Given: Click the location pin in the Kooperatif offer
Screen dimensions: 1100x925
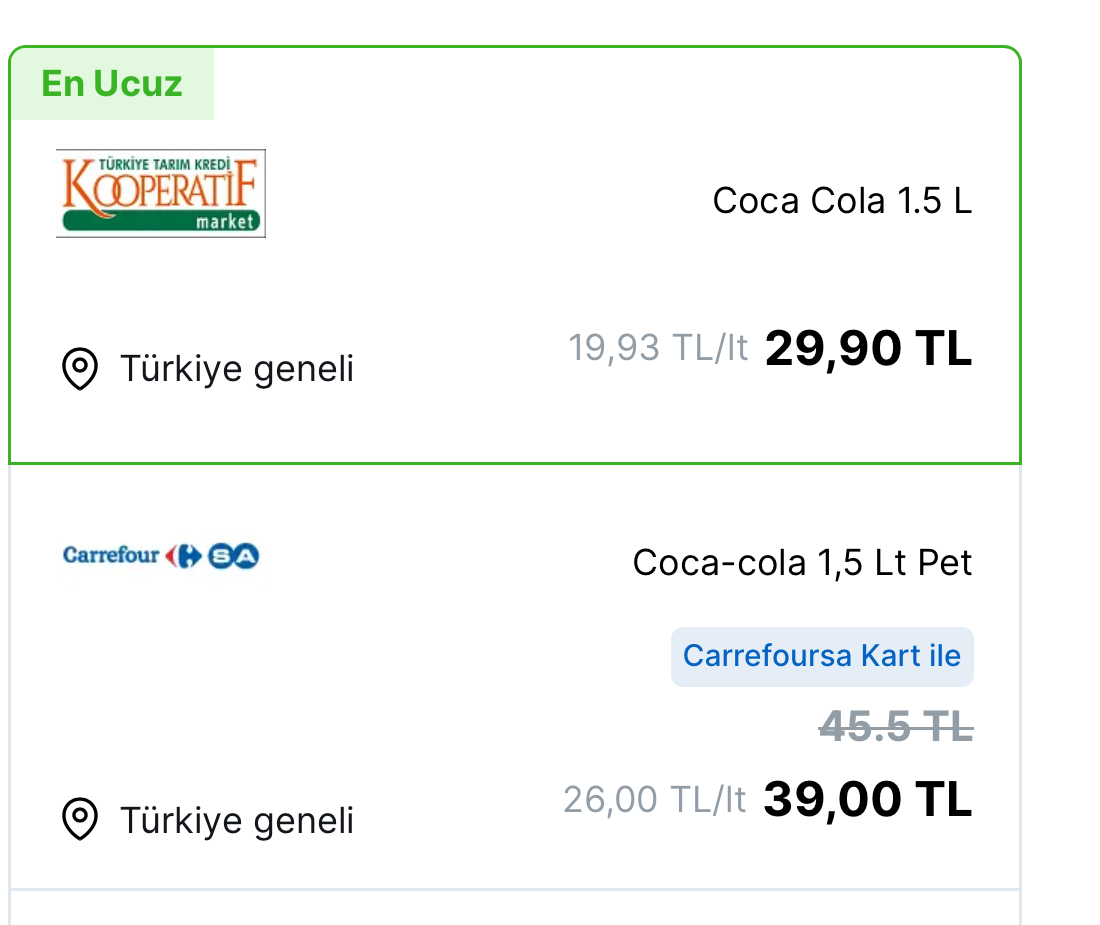Looking at the screenshot, I should [x=80, y=369].
